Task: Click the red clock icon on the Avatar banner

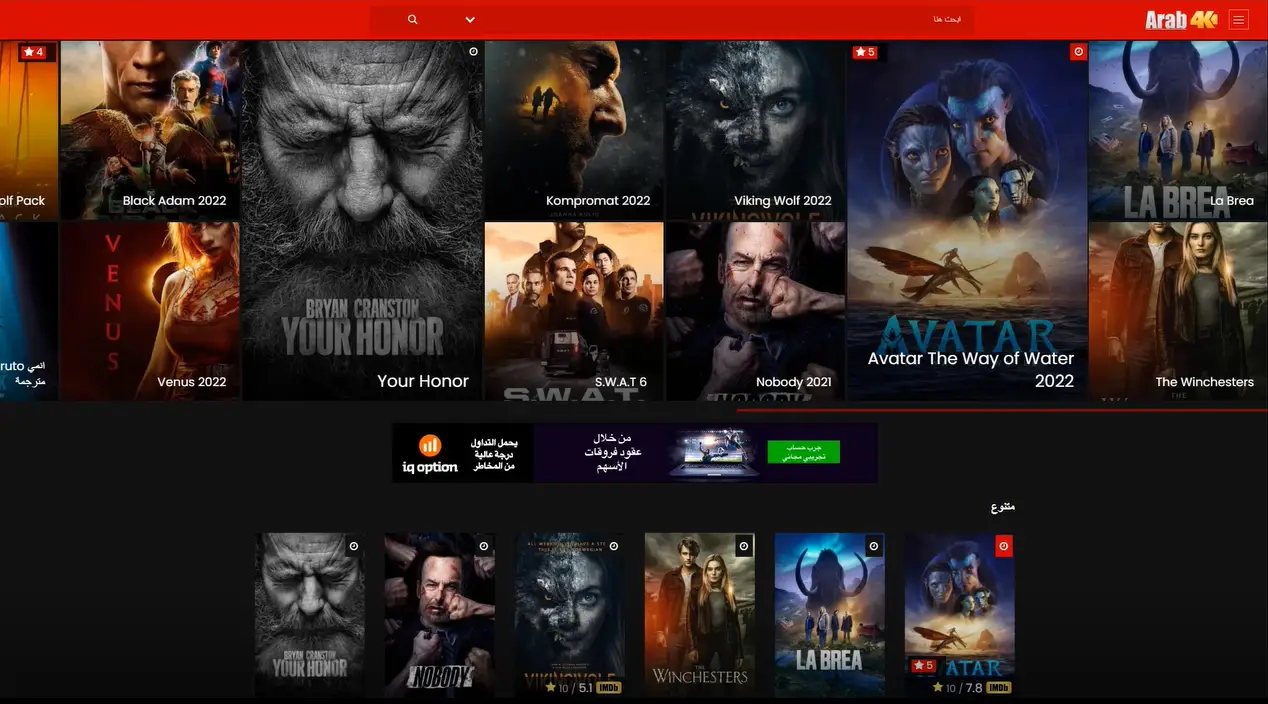Action: coord(1078,52)
